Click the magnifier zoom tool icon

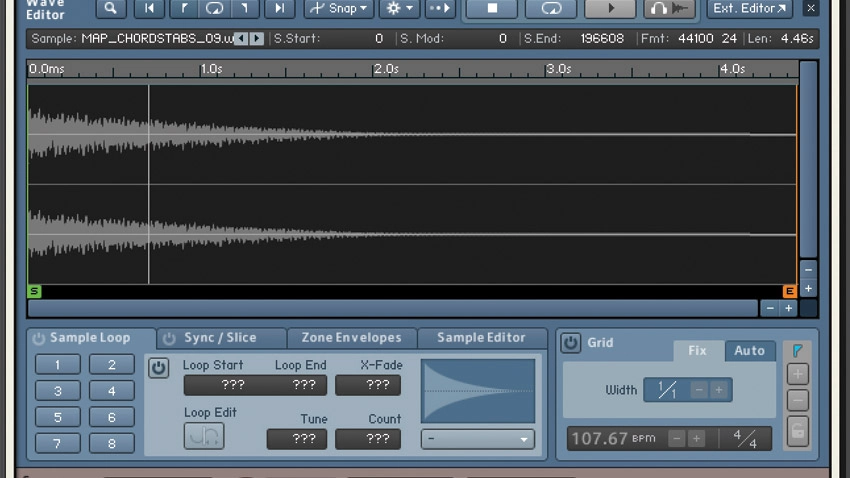[x=111, y=8]
